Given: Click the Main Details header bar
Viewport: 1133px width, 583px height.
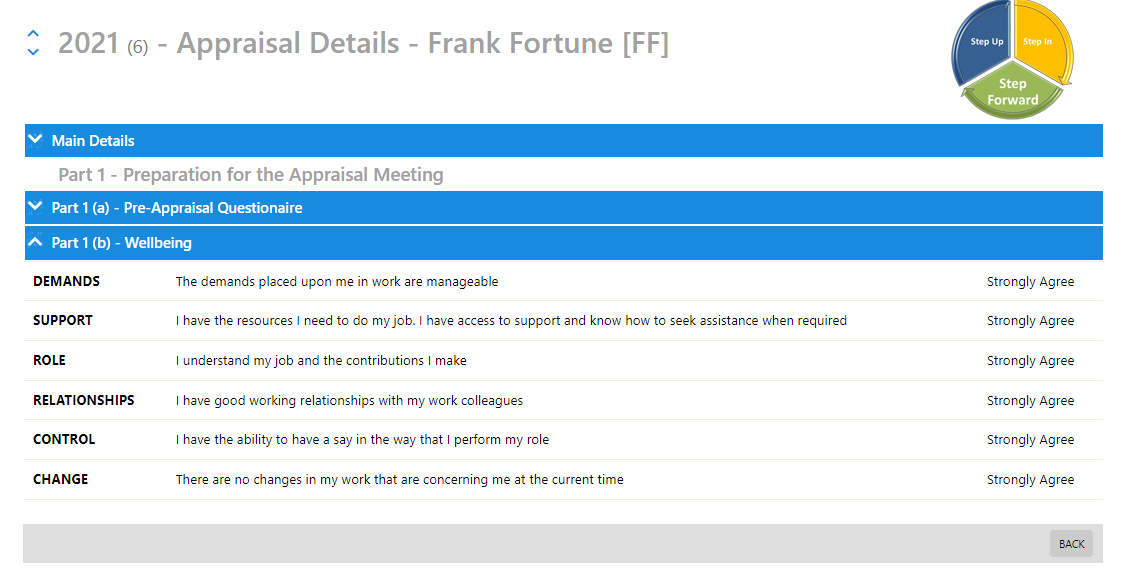Looking at the screenshot, I should (x=564, y=140).
